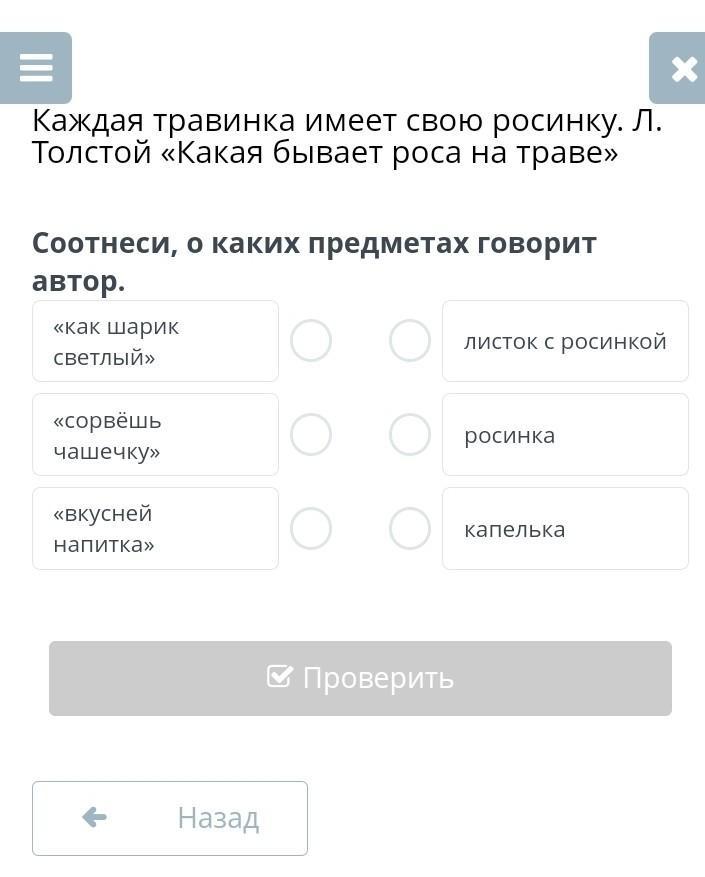Click the left arrow icon on Назад
The width and height of the screenshot is (705, 877).
(95, 818)
